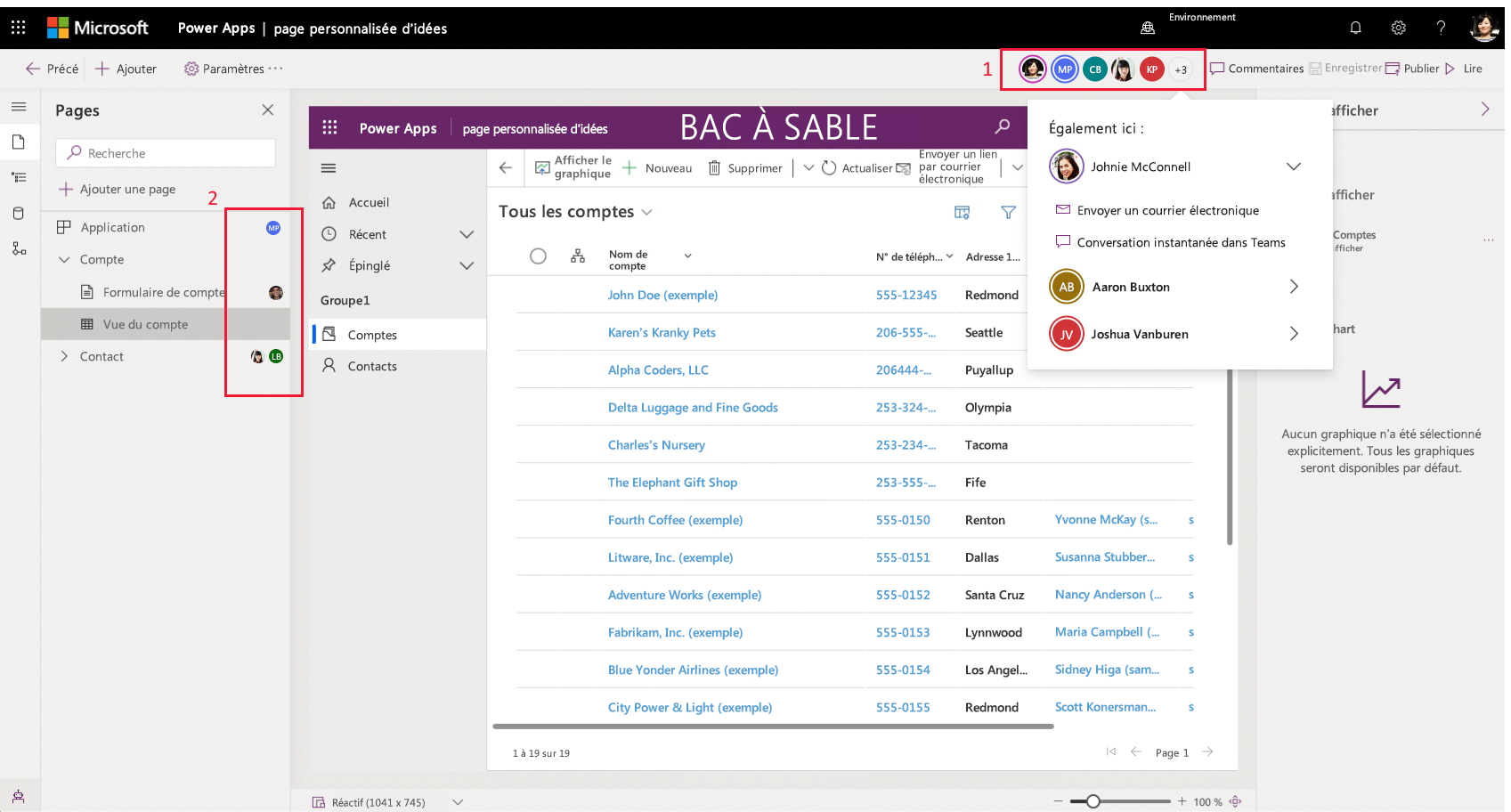
Task: Collapse the Compte tree node
Action: point(64,259)
